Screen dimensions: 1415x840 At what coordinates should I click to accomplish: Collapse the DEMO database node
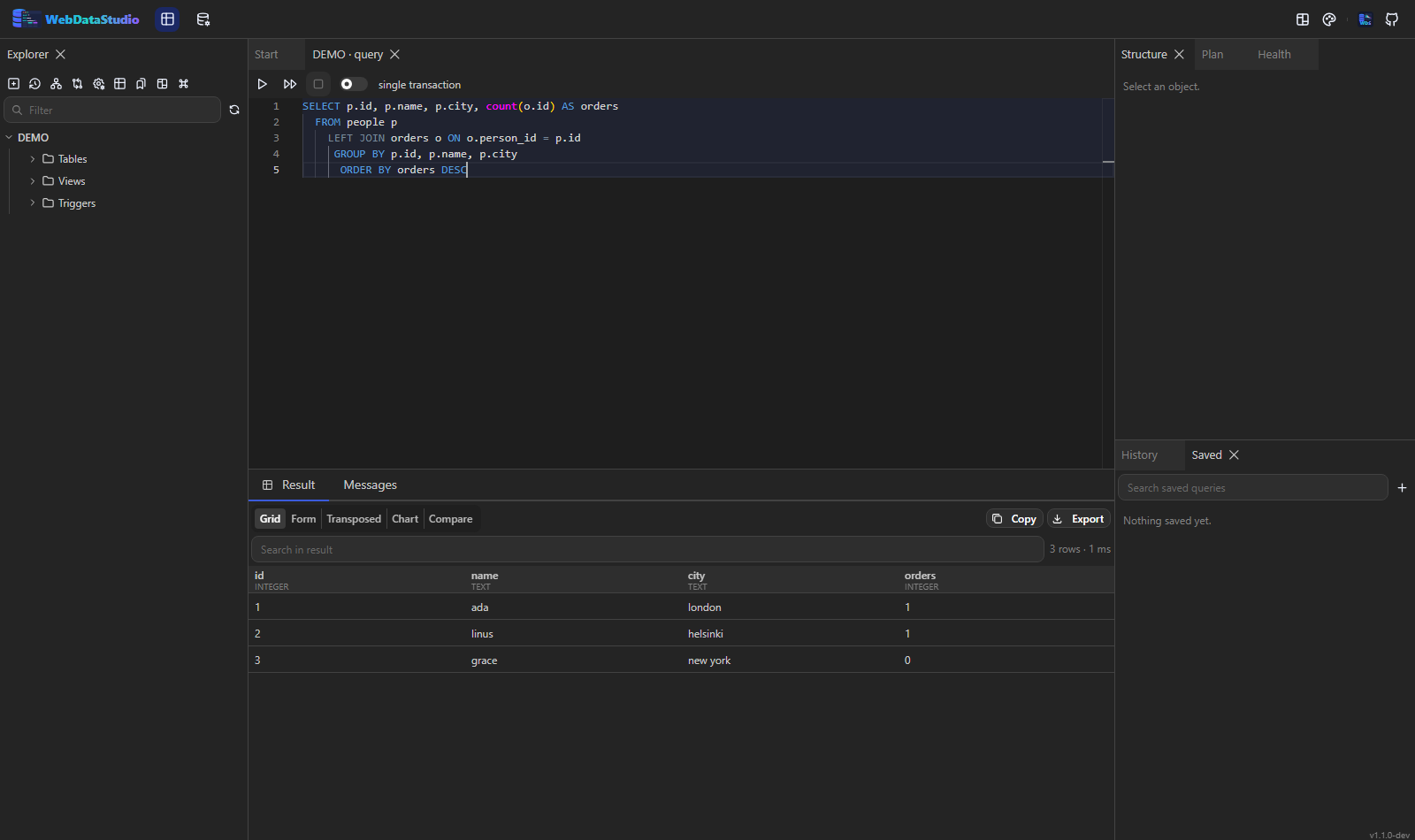coord(9,137)
